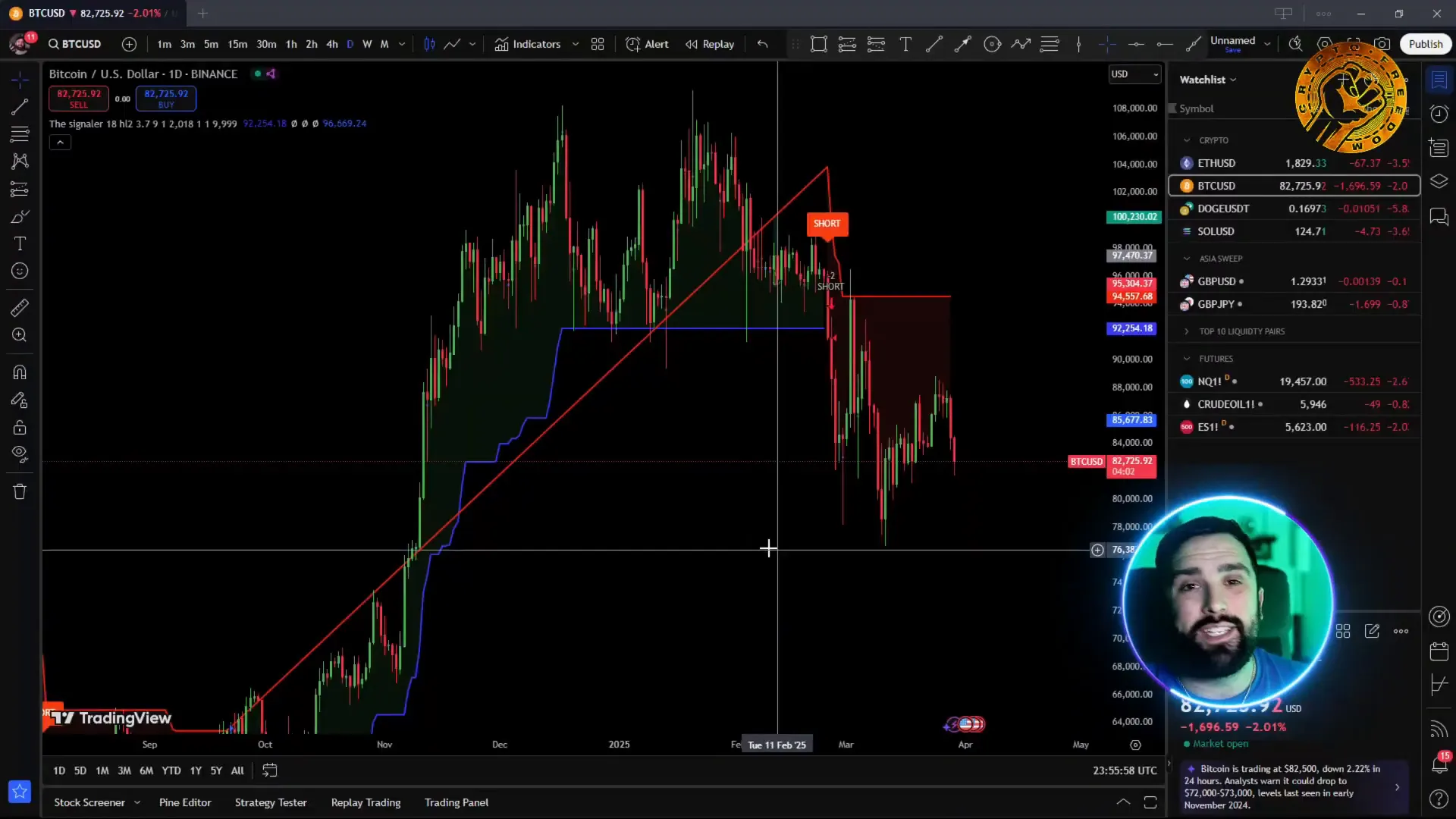Open the Fibonacci tools in left sidebar

click(20, 134)
